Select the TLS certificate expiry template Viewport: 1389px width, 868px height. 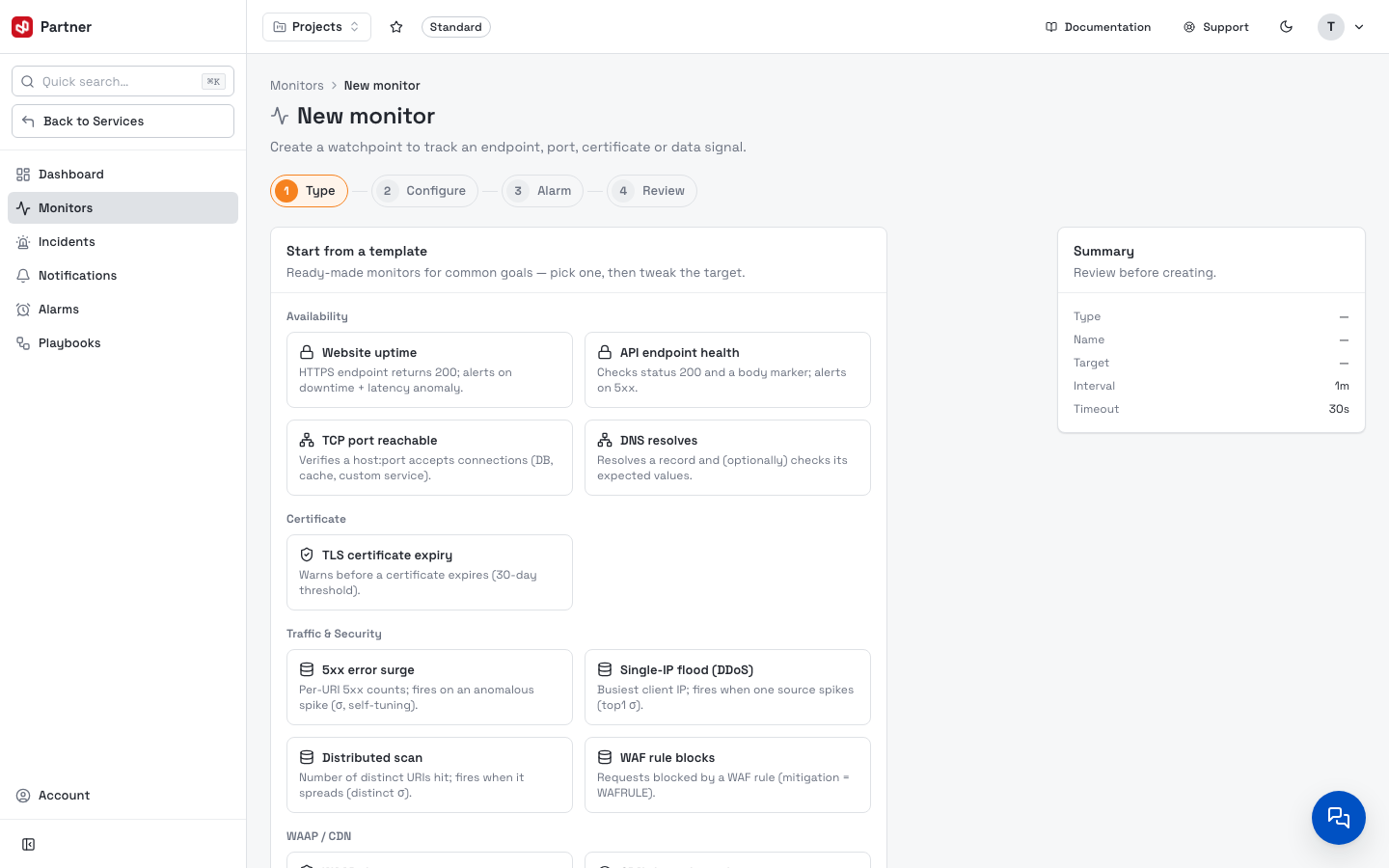(x=429, y=573)
